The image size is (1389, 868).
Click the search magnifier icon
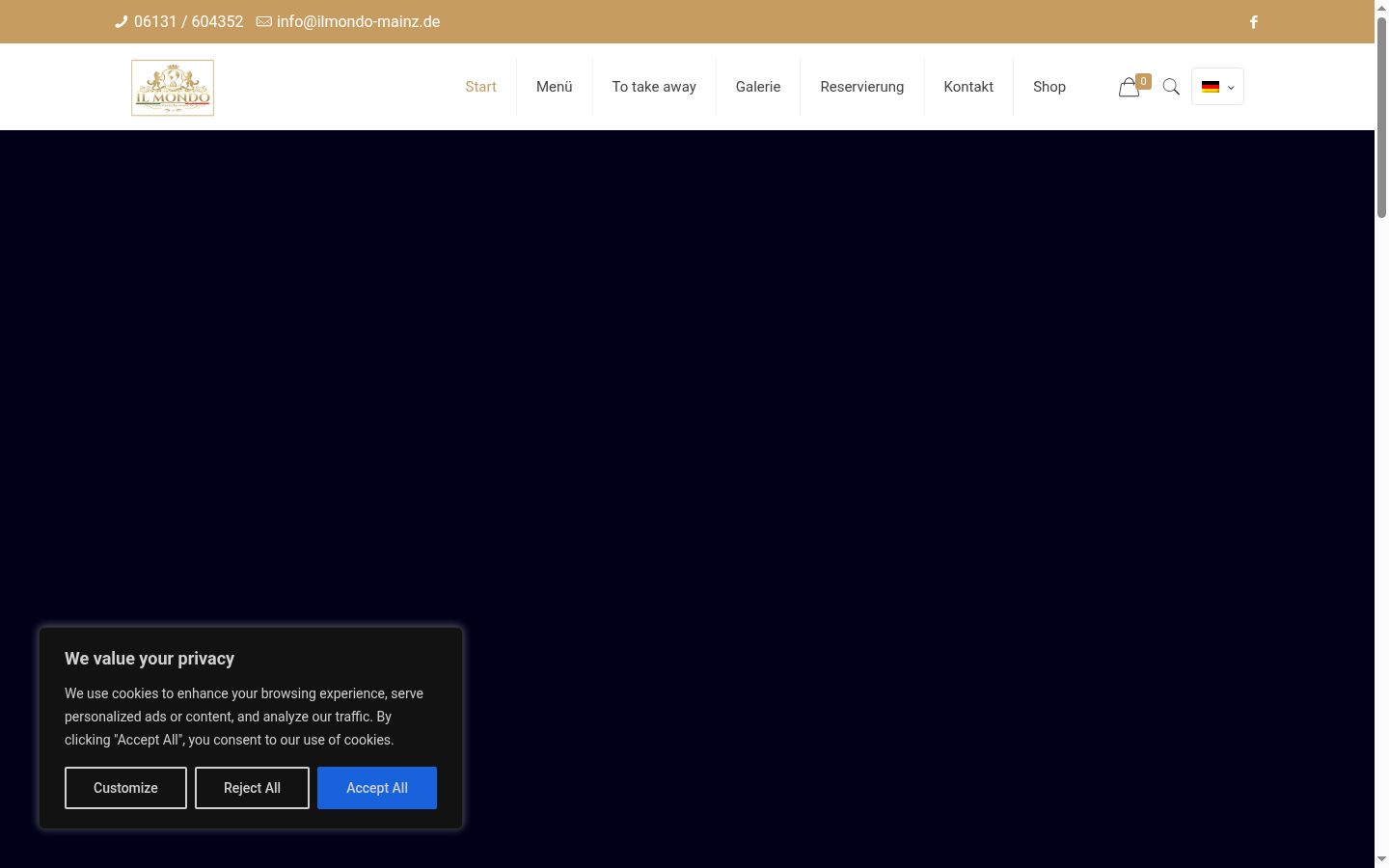(x=1171, y=87)
